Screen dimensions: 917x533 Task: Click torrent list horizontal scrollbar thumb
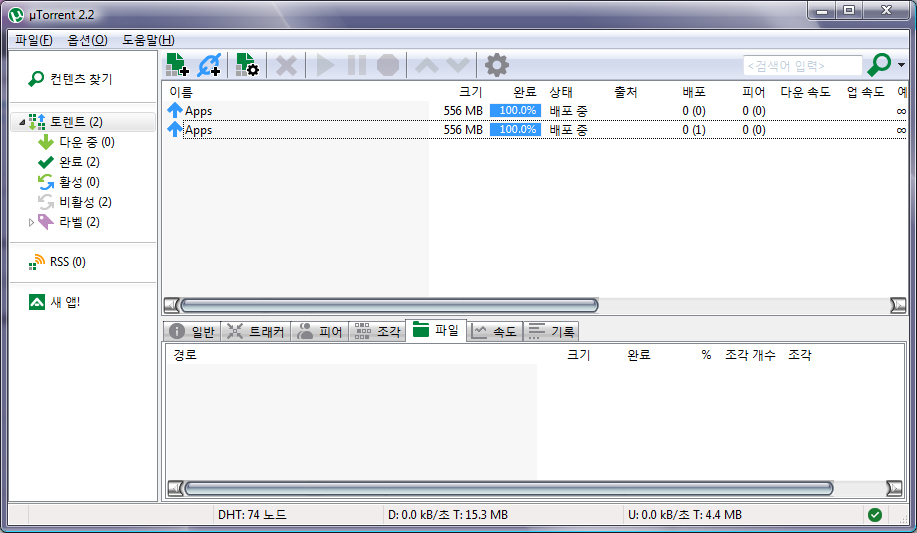click(x=389, y=305)
